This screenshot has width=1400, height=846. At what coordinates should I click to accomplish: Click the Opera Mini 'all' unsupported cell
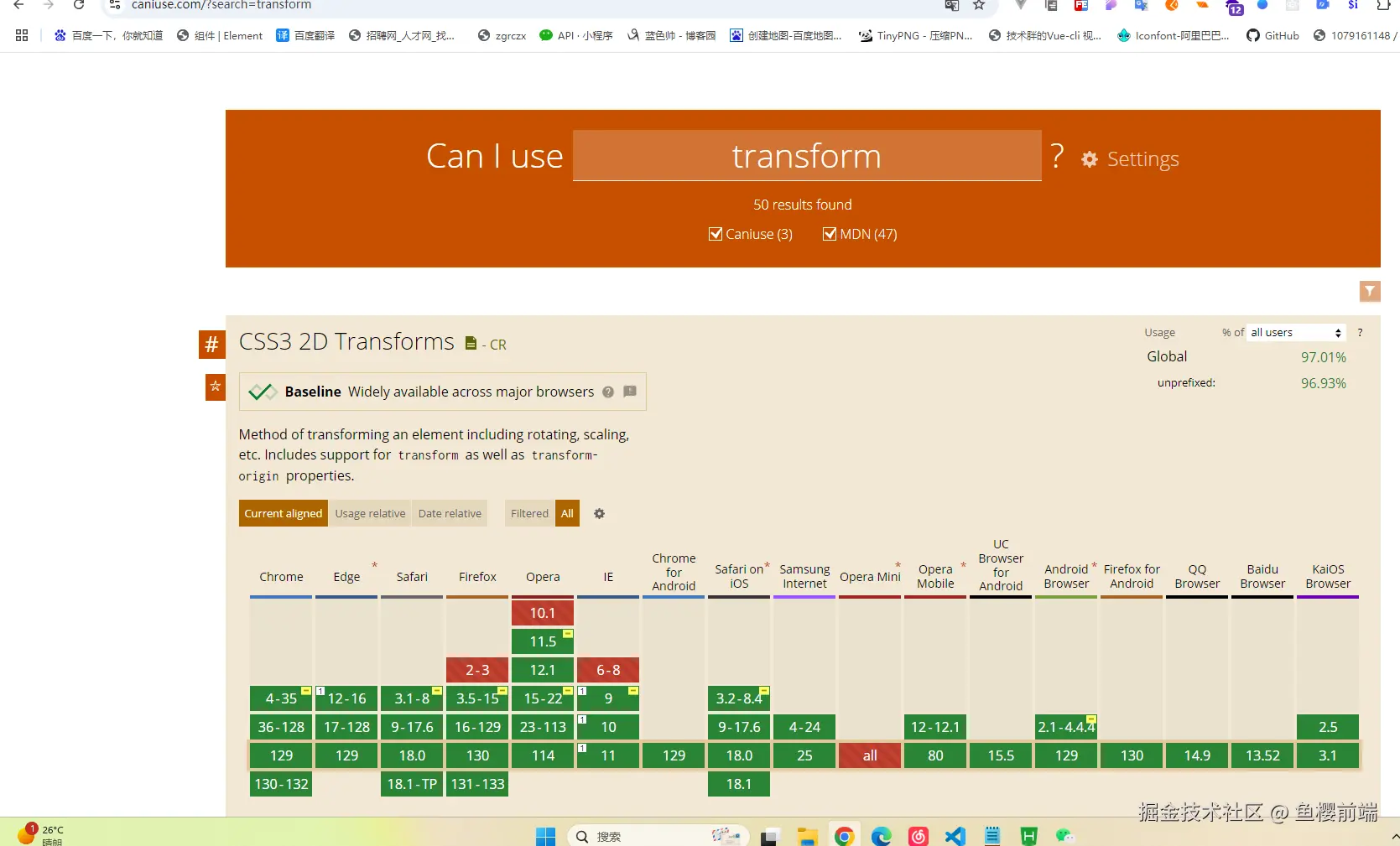(x=870, y=755)
